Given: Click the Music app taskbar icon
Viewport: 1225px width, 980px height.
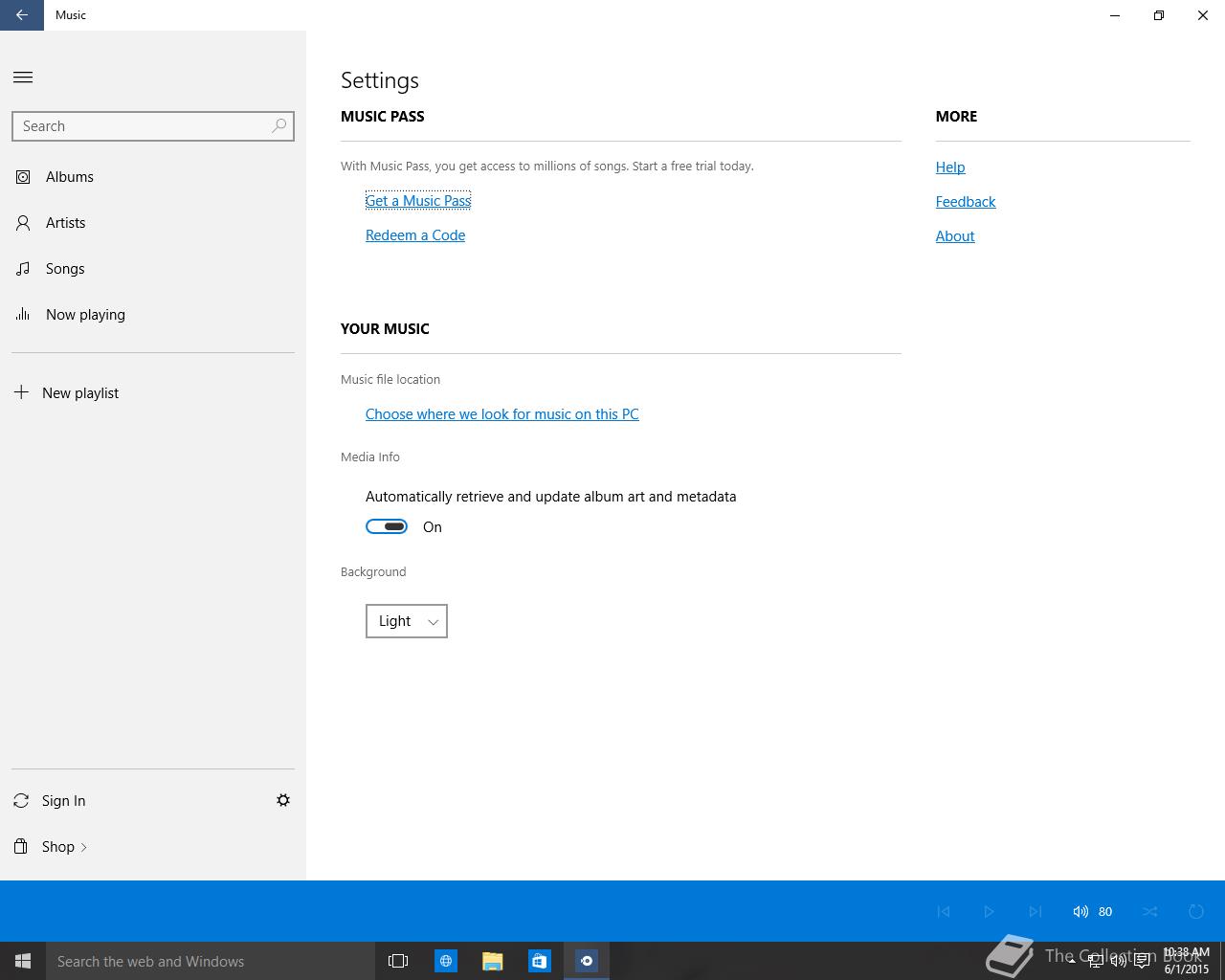Looking at the screenshot, I should tap(587, 961).
